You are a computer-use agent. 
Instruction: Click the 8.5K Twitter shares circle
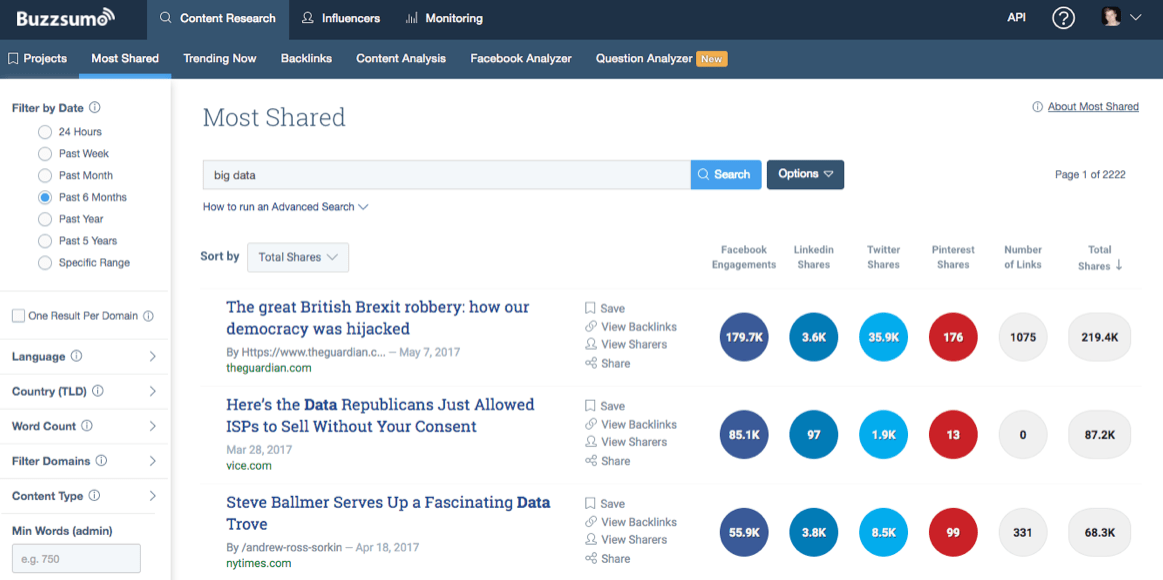coord(883,533)
